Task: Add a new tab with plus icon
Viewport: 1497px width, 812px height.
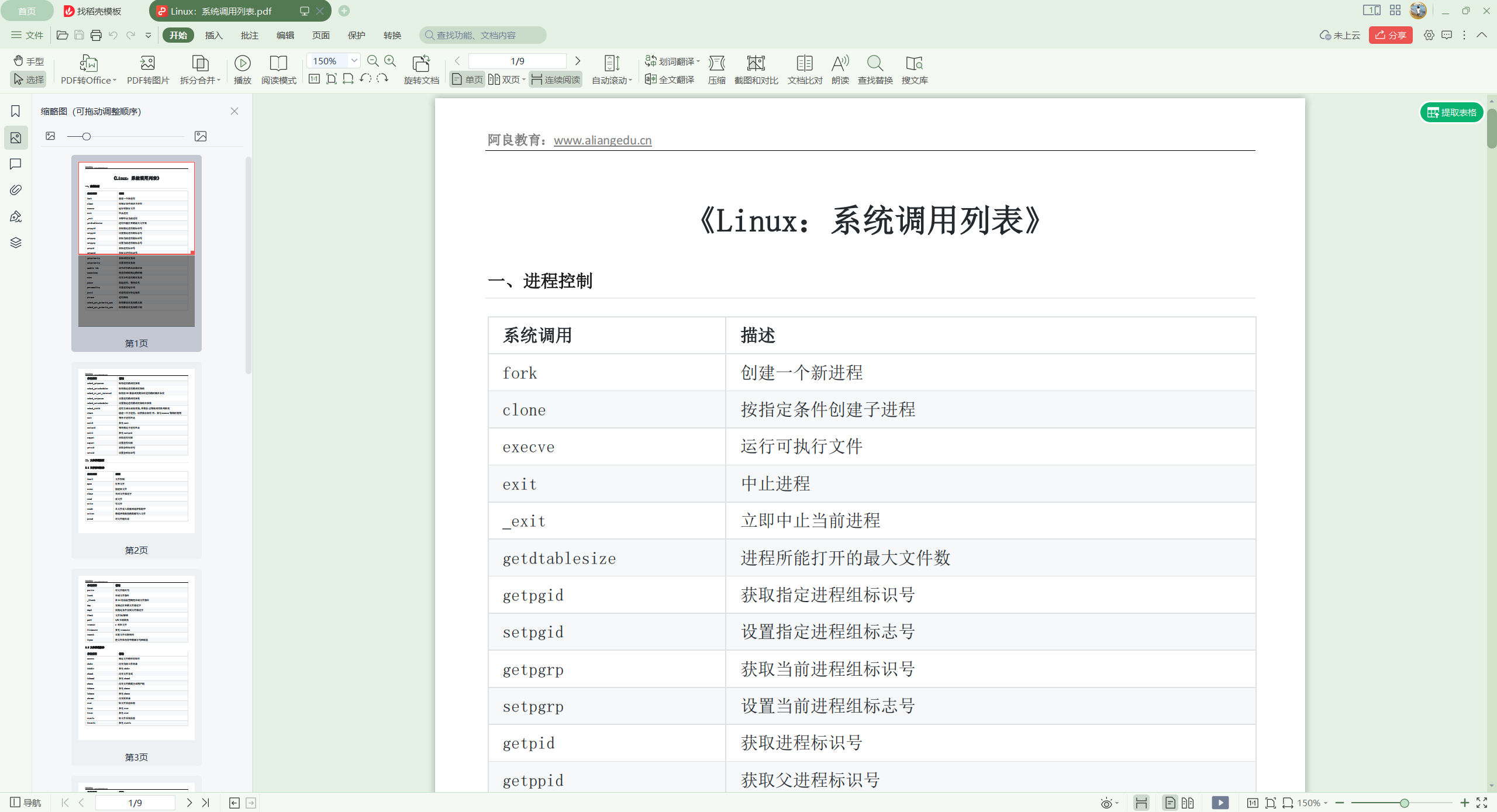Action: coord(344,11)
